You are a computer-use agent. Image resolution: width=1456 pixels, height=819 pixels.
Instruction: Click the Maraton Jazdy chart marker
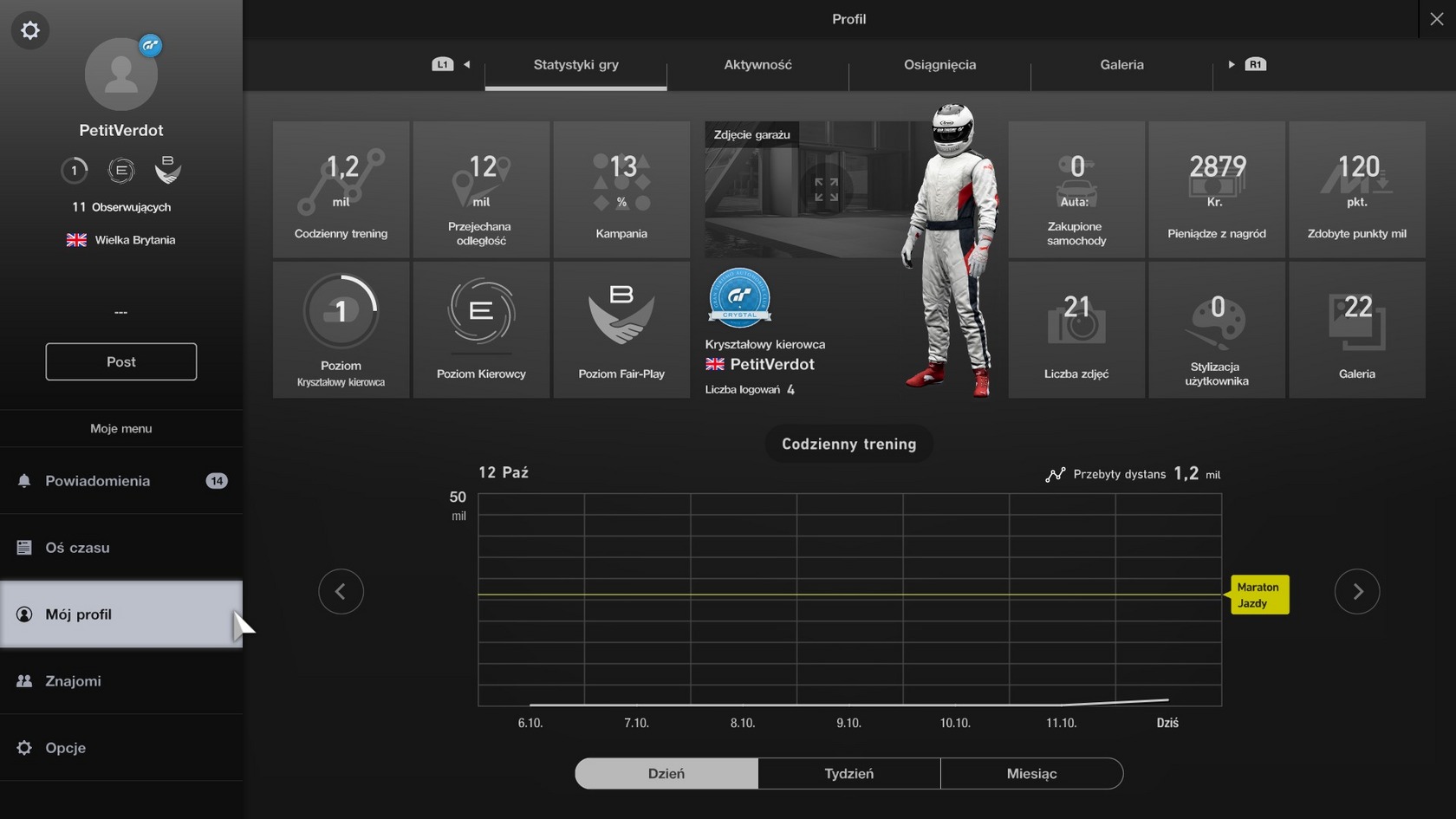(x=1258, y=595)
